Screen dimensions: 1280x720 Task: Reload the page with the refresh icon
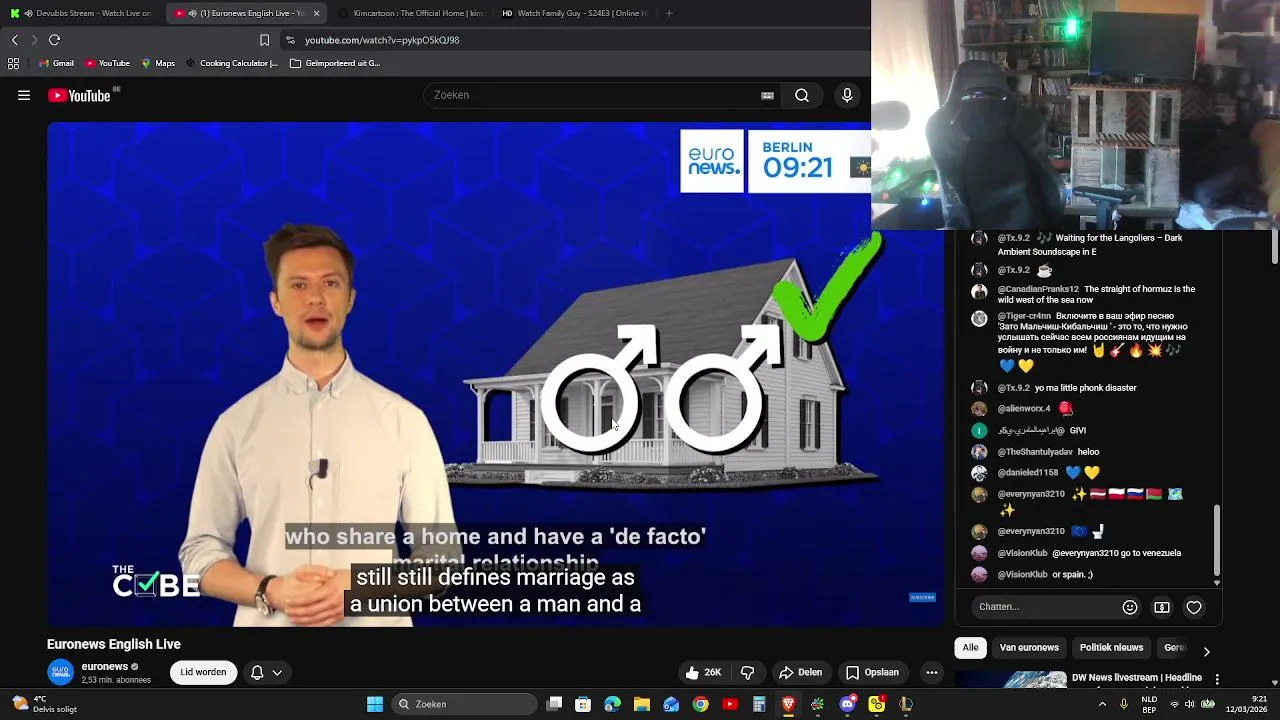[x=54, y=40]
